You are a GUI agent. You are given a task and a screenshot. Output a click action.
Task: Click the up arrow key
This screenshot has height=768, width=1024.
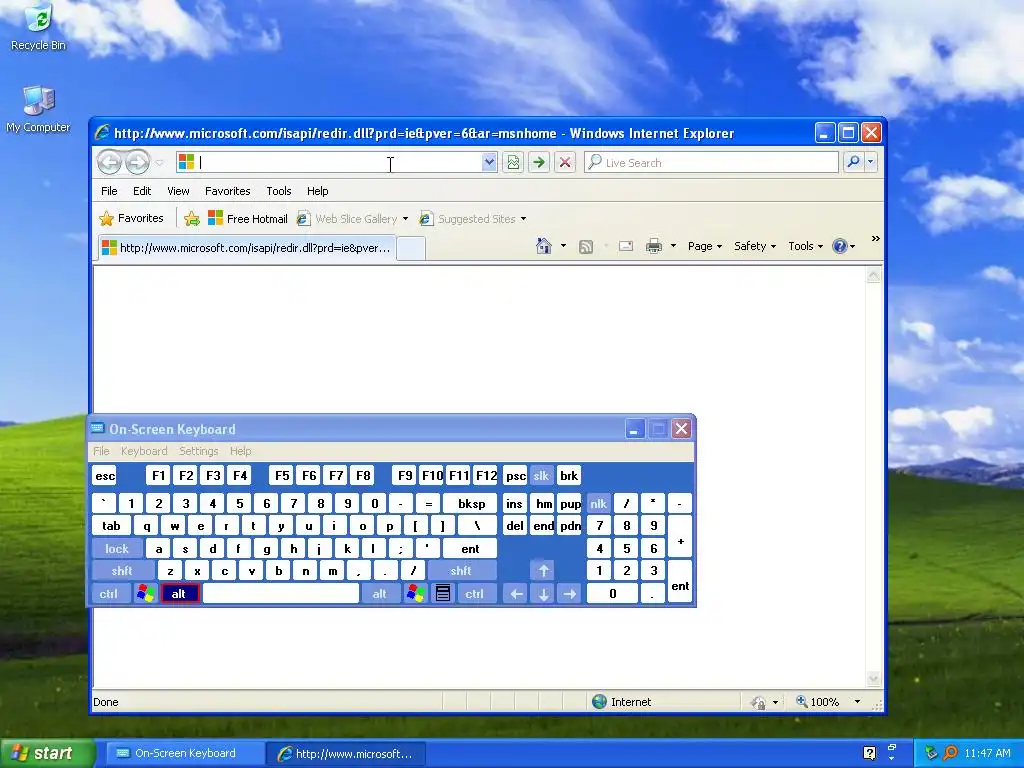pos(543,571)
